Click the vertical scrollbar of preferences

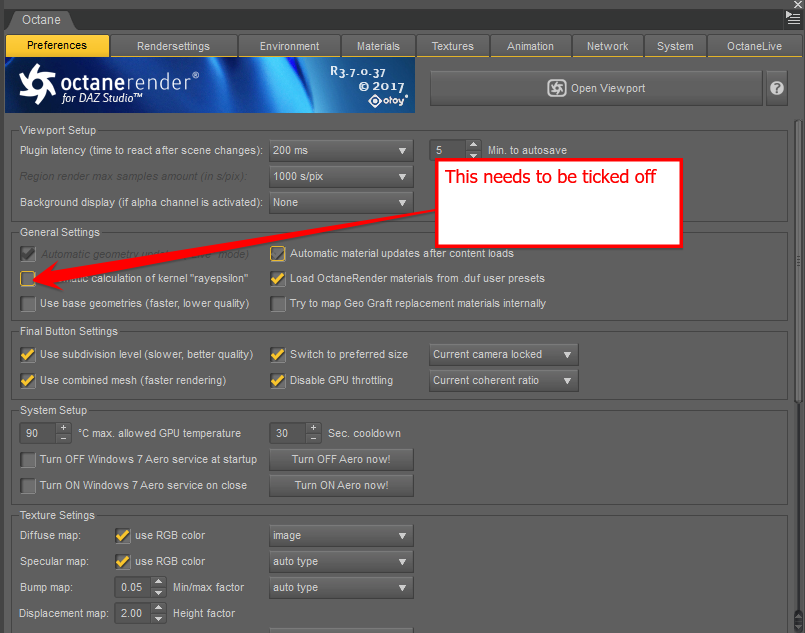pos(797,262)
